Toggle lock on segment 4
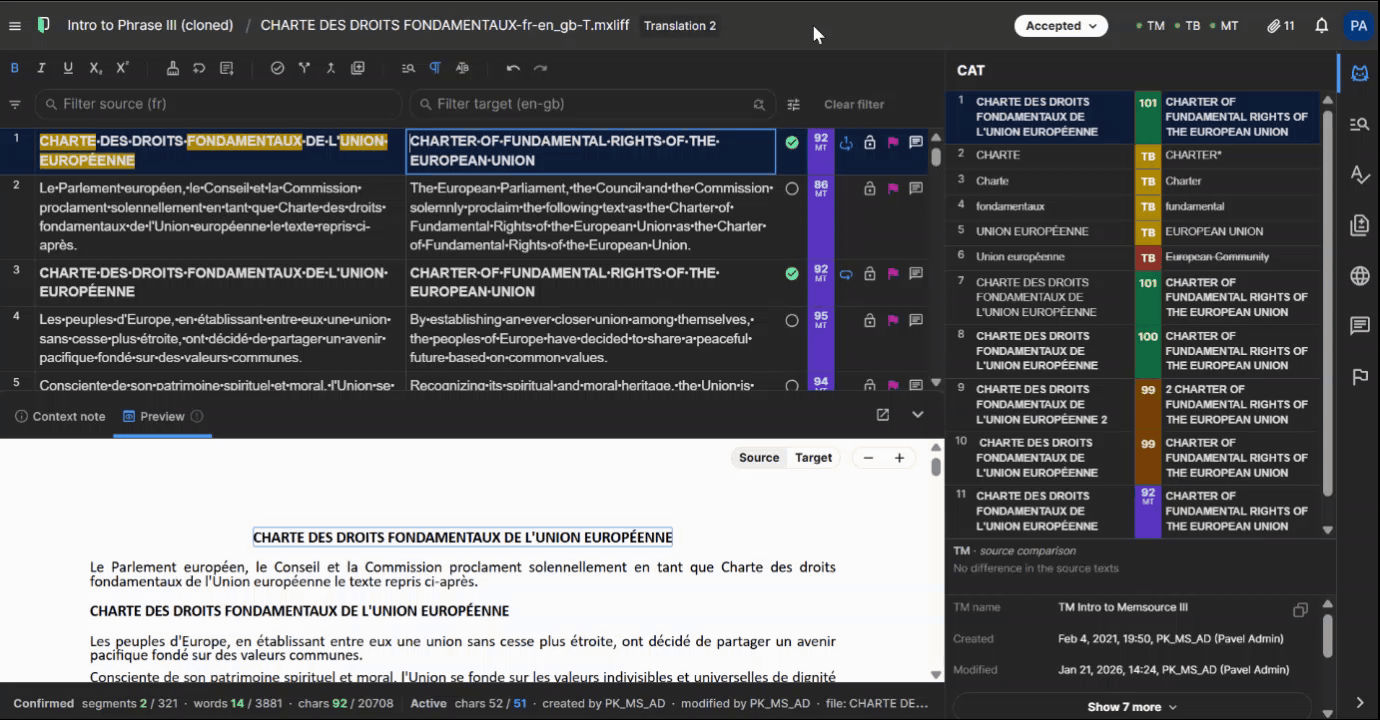 870,321
